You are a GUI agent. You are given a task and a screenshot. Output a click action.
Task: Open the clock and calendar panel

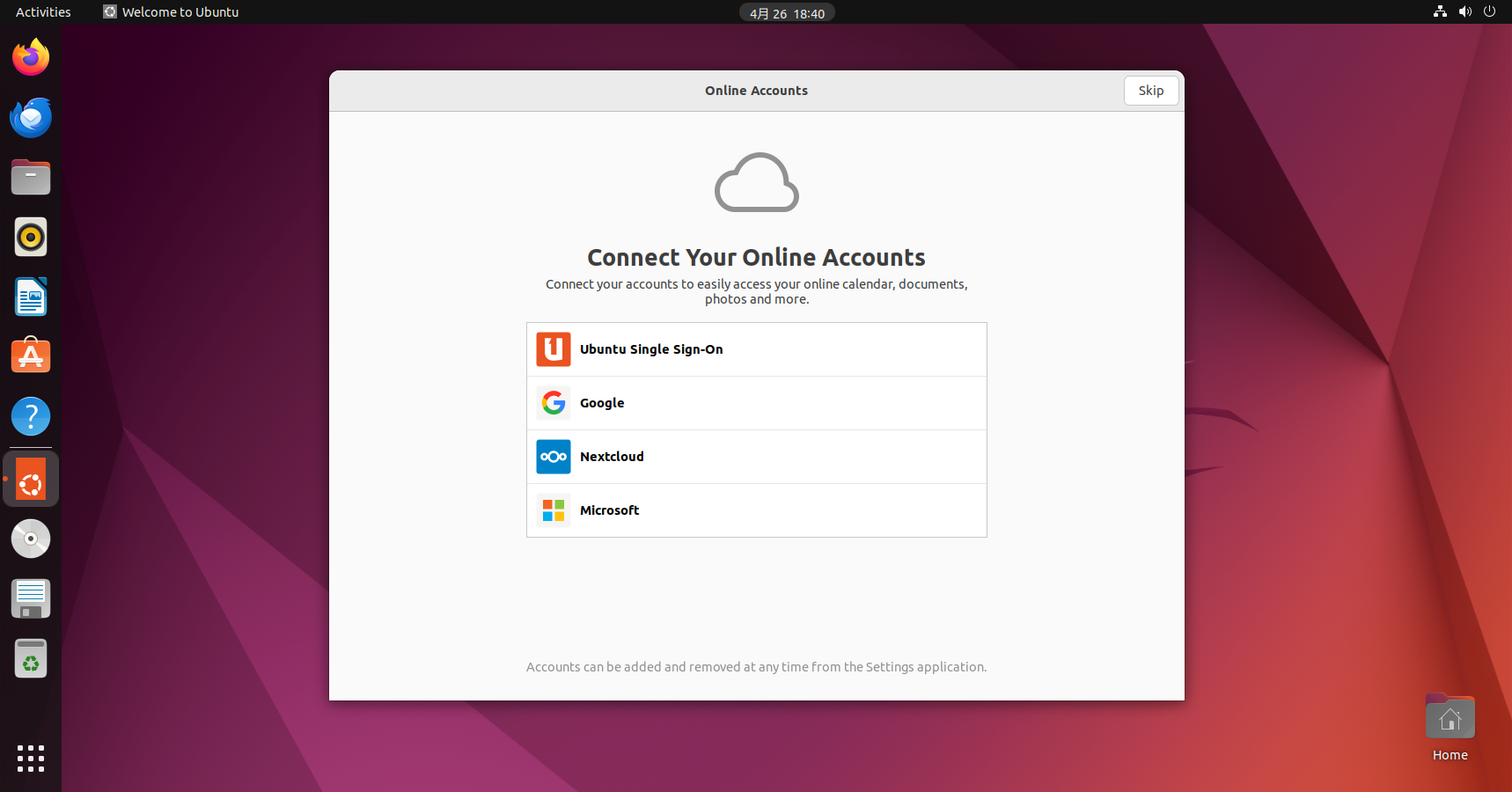pos(787,13)
